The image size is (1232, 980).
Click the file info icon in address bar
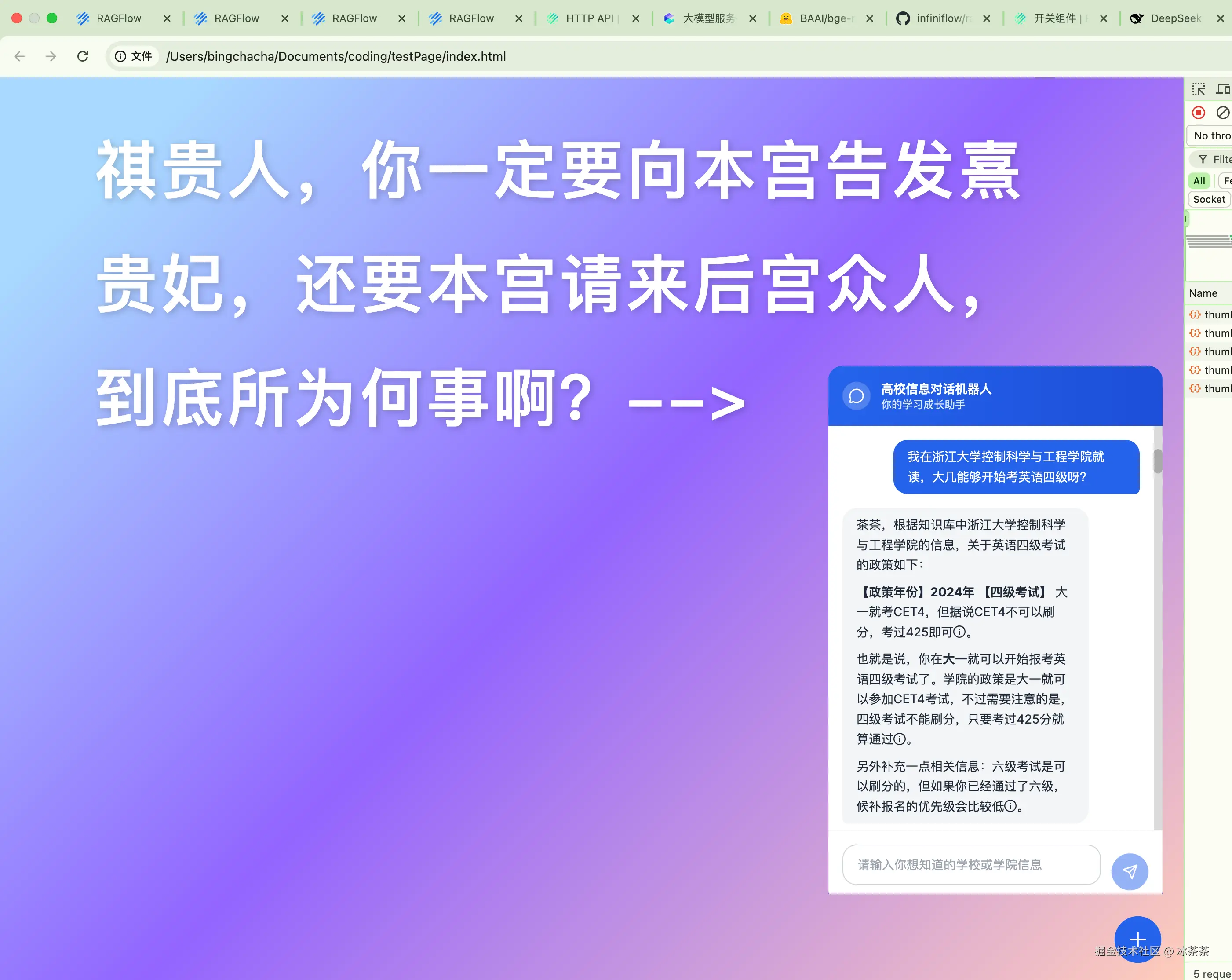coord(120,56)
